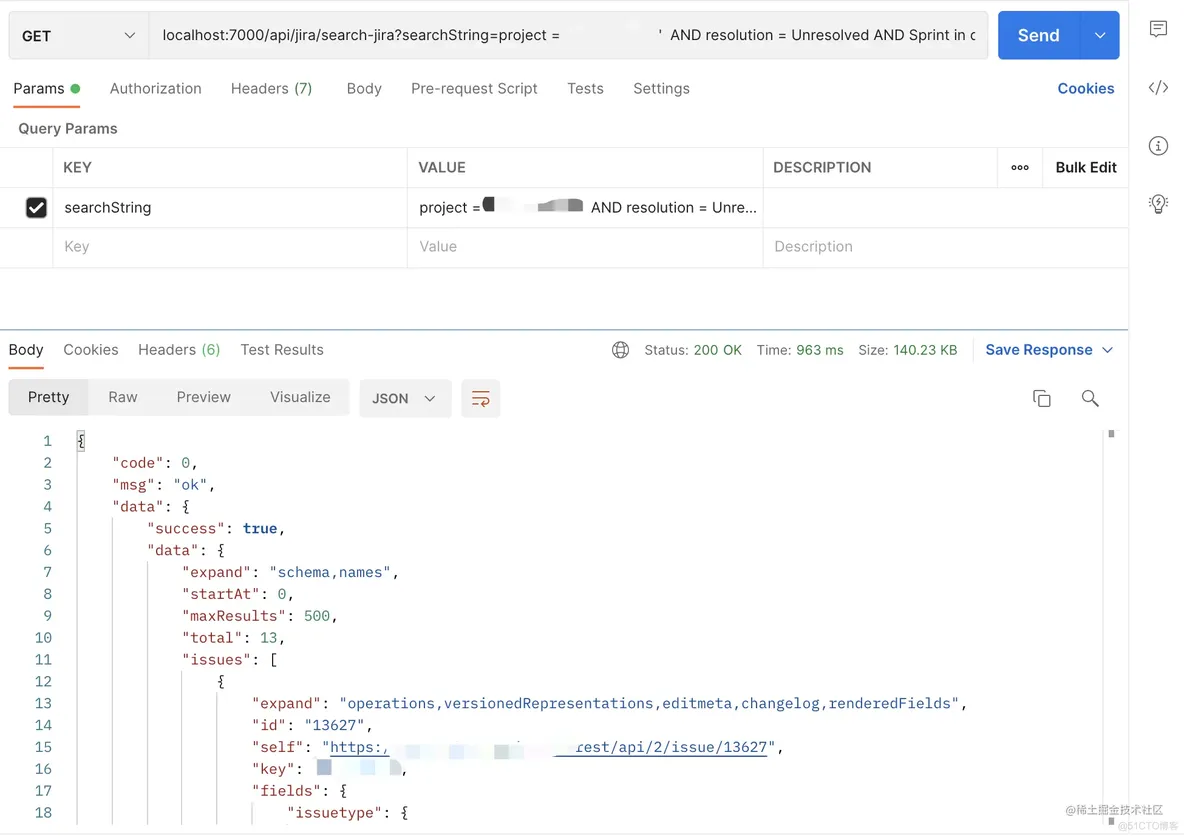Viewport: 1184px width, 837px height.
Task: Select the Pretty view
Action: pos(48,397)
